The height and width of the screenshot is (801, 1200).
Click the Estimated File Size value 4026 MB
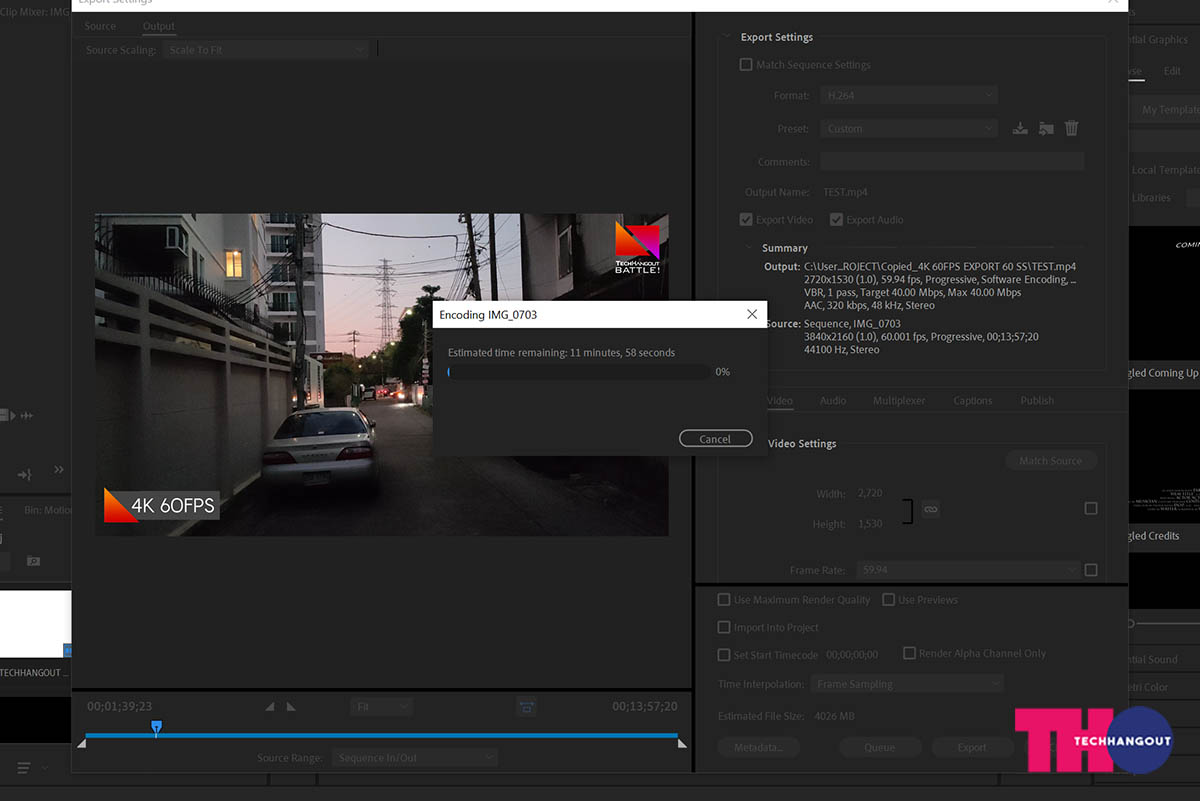tap(834, 717)
